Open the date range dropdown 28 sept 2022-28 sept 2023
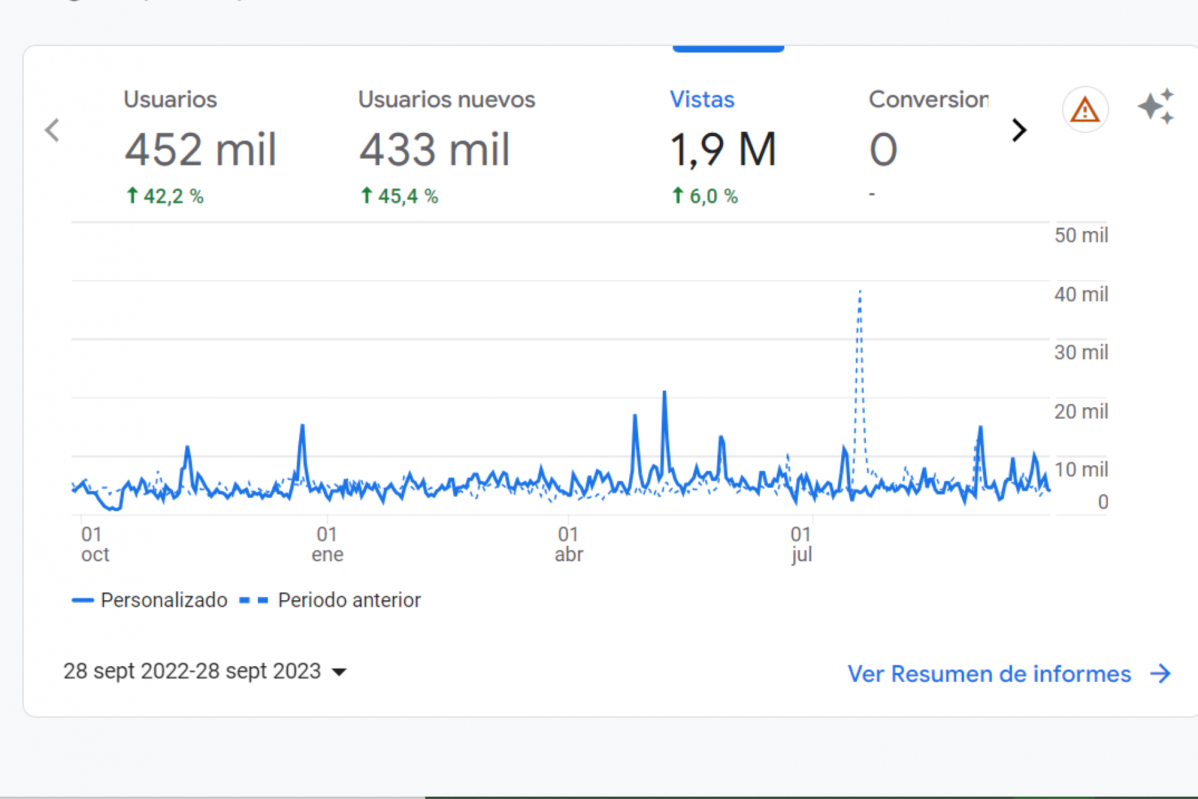Viewport: 1198px width, 799px height. coord(205,671)
